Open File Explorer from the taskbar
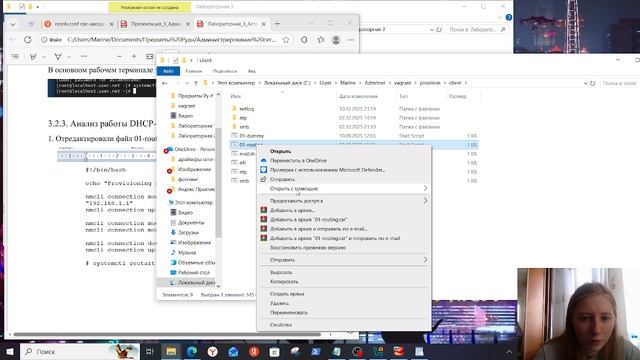The image size is (640, 360). 171,351
